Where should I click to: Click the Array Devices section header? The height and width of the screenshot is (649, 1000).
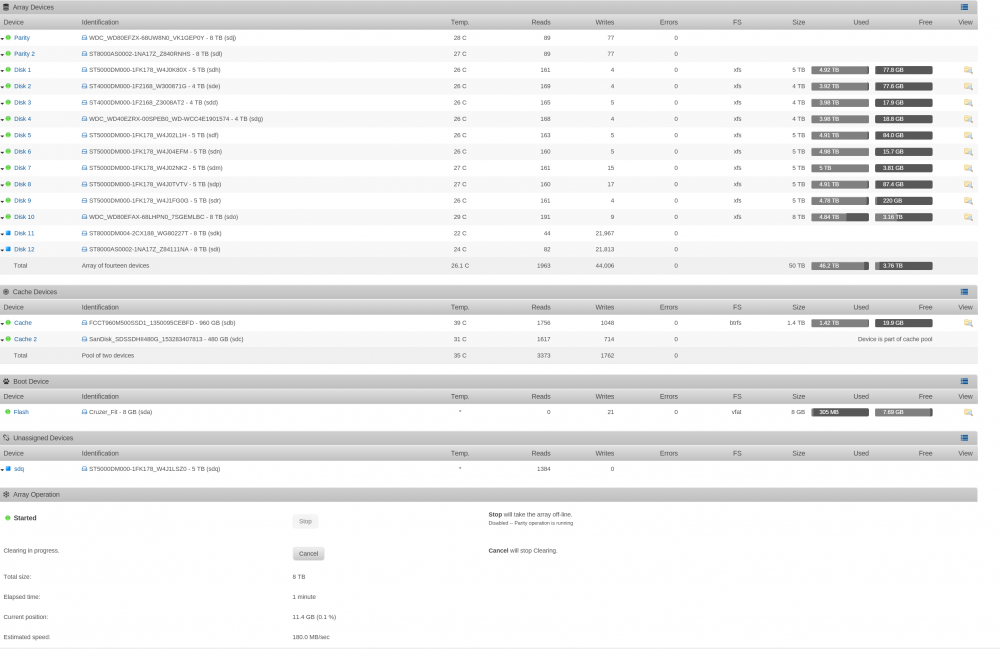tap(489, 7)
